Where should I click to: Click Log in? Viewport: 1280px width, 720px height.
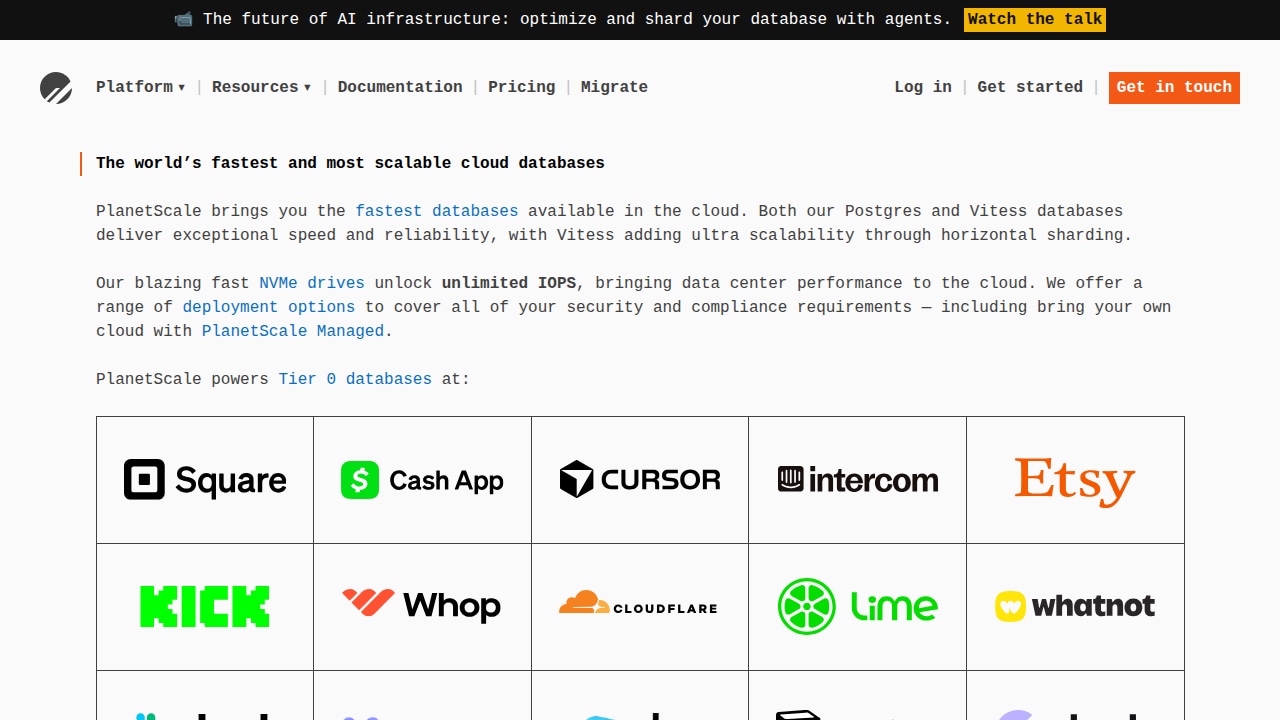pyautogui.click(x=923, y=87)
